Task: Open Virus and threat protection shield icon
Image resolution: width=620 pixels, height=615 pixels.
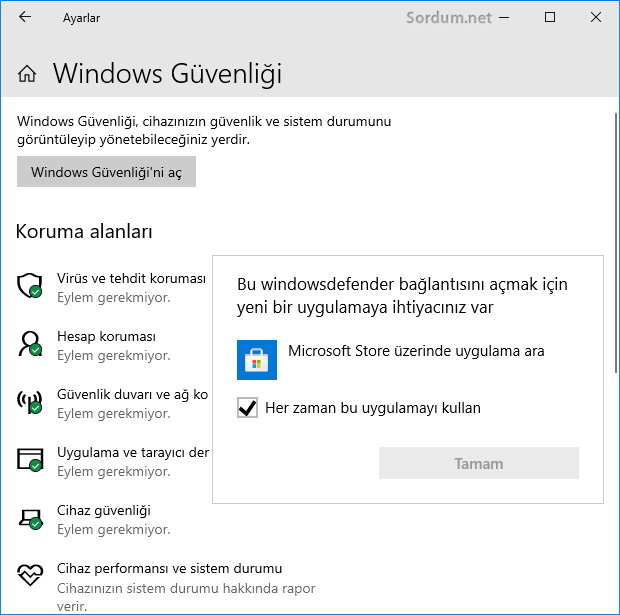Action: (30, 285)
